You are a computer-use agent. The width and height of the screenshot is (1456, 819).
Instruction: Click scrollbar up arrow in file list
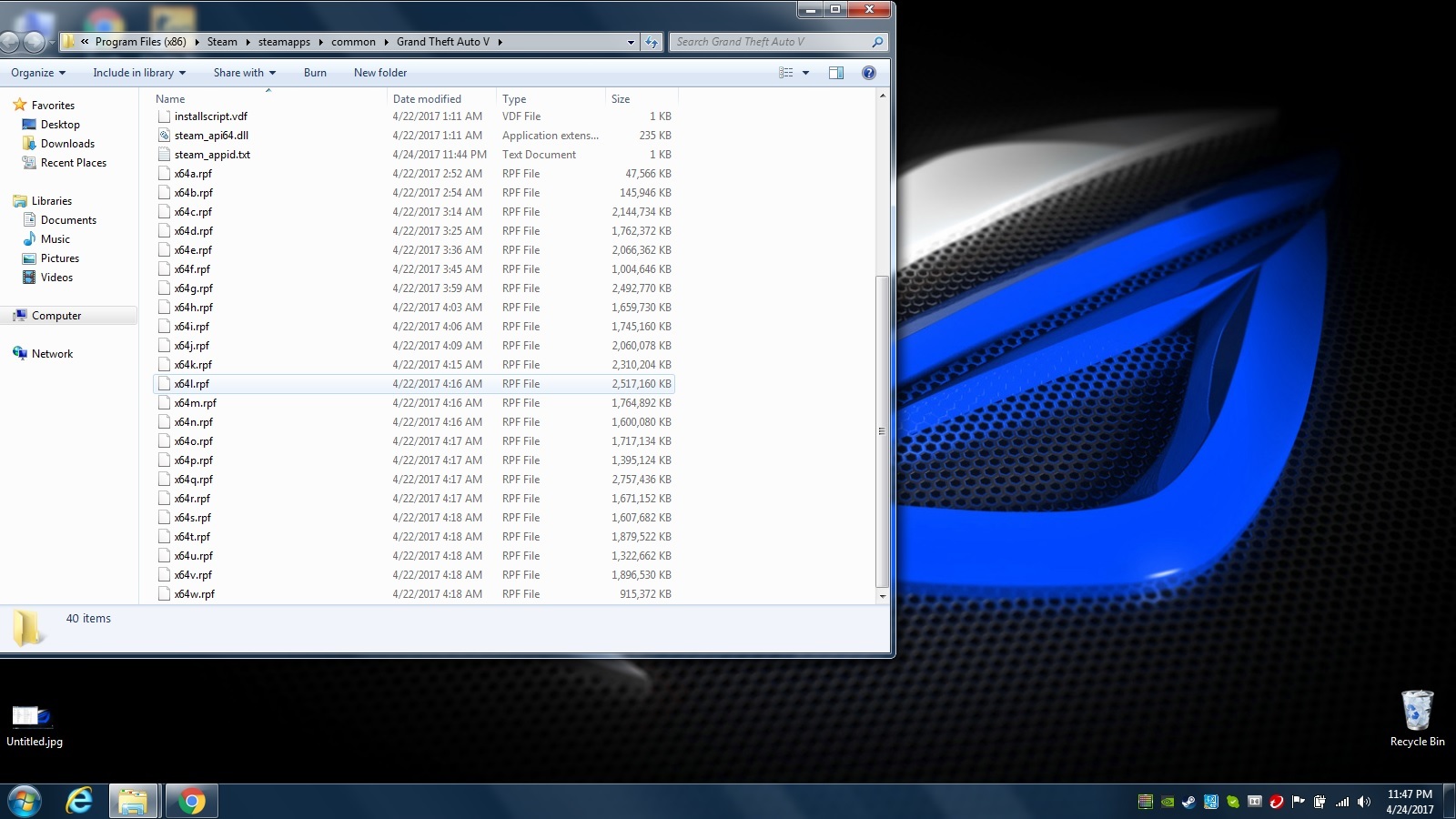tap(882, 96)
